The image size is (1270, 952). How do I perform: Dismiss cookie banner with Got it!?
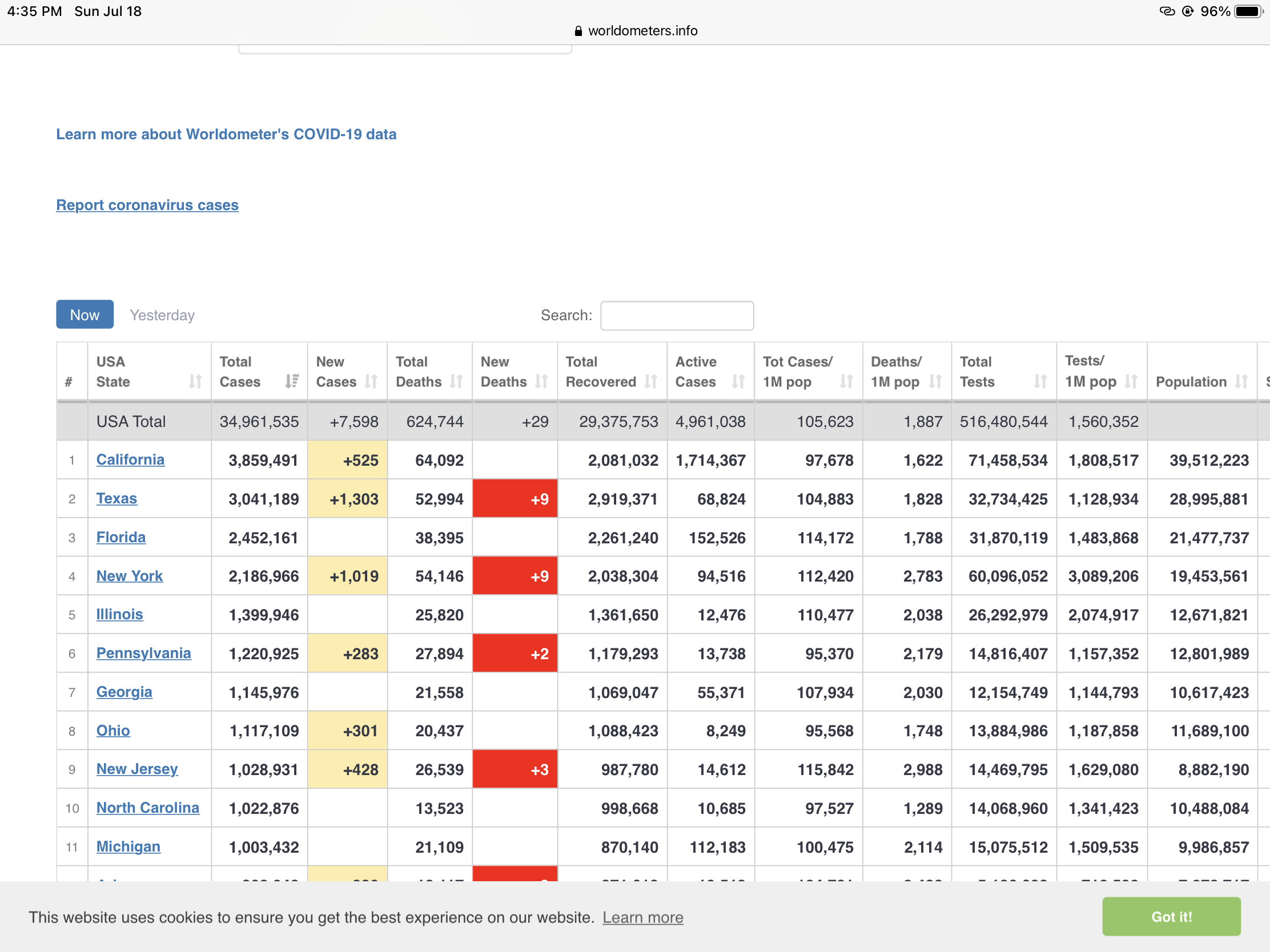1171,917
